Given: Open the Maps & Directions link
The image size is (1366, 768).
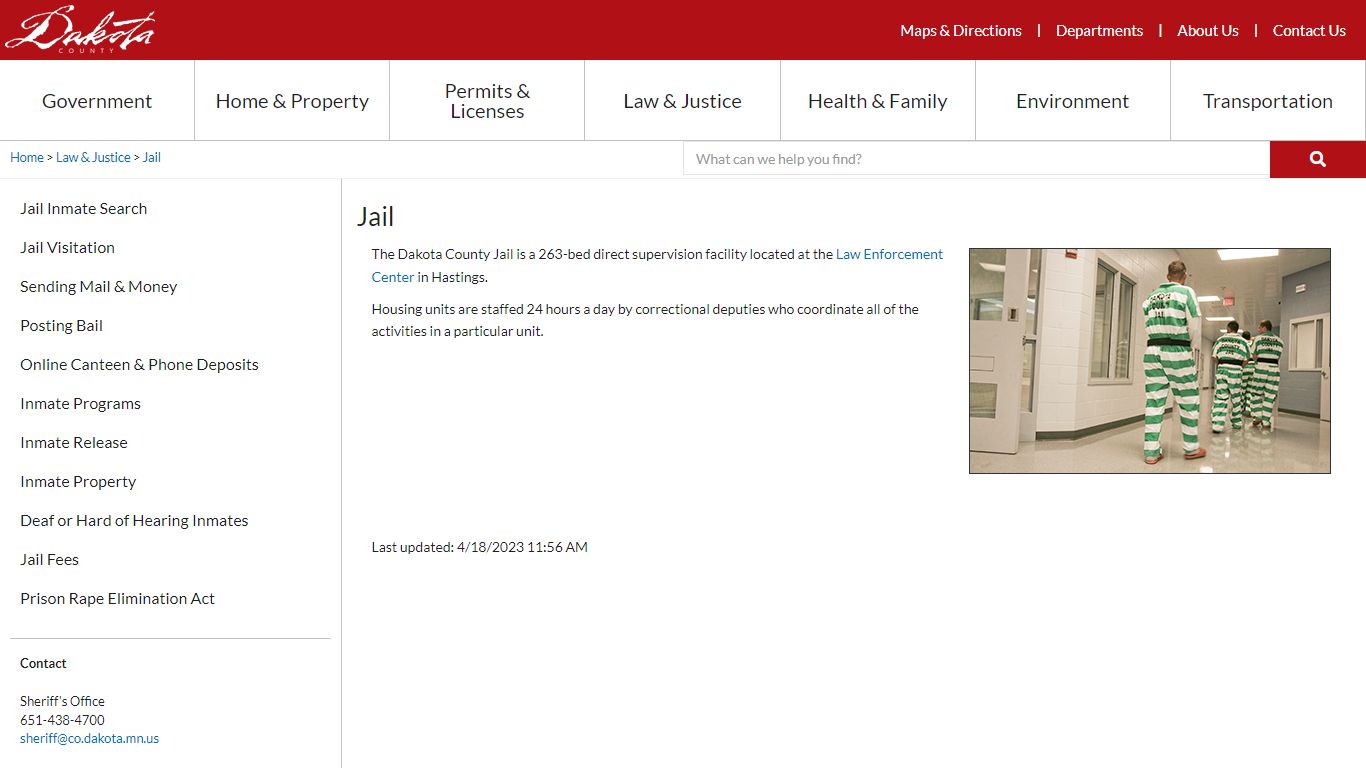Looking at the screenshot, I should 960,31.
